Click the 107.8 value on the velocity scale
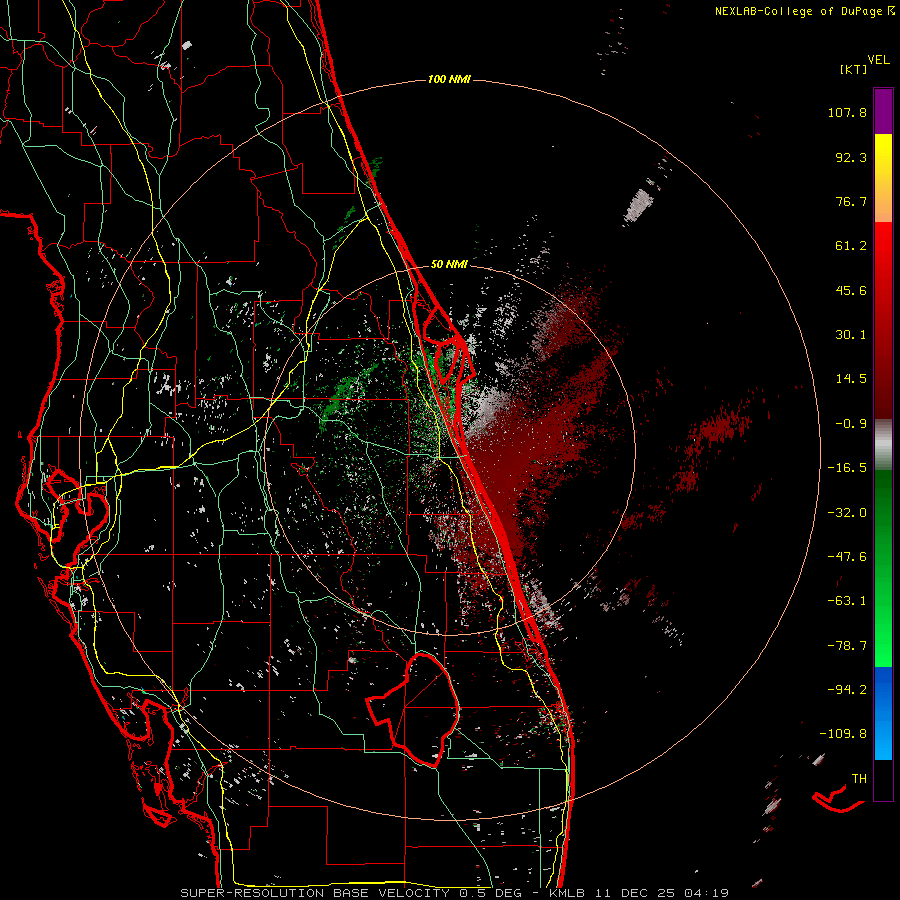 click(x=847, y=112)
